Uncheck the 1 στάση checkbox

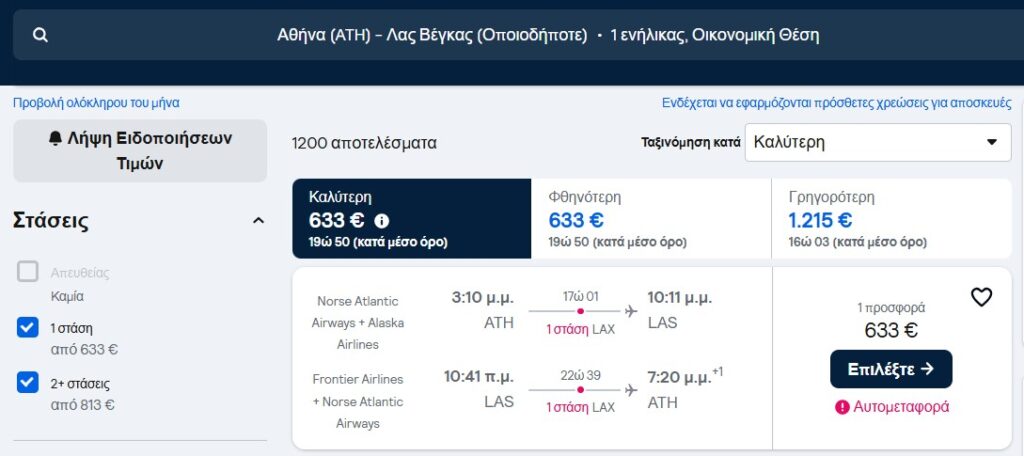point(27,328)
